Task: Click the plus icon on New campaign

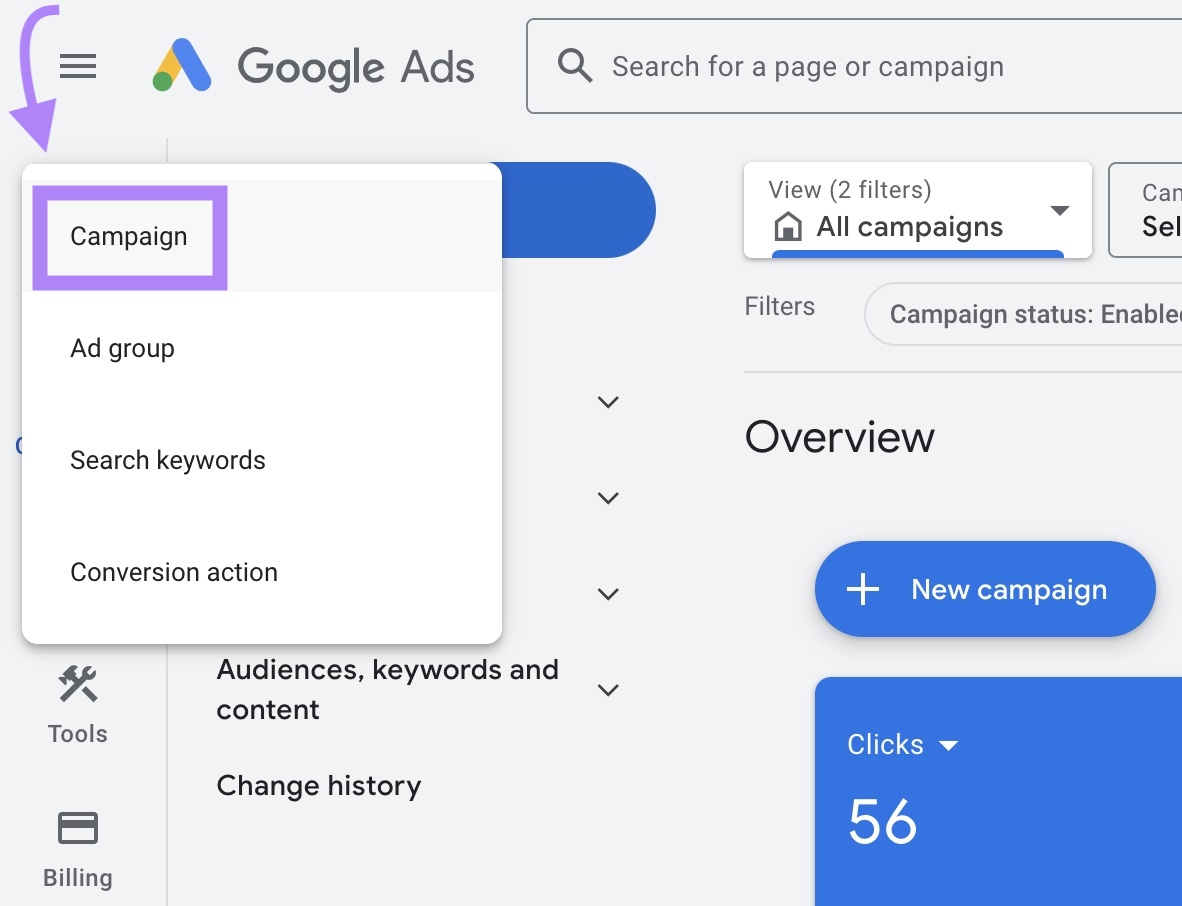Action: pyautogui.click(x=861, y=589)
